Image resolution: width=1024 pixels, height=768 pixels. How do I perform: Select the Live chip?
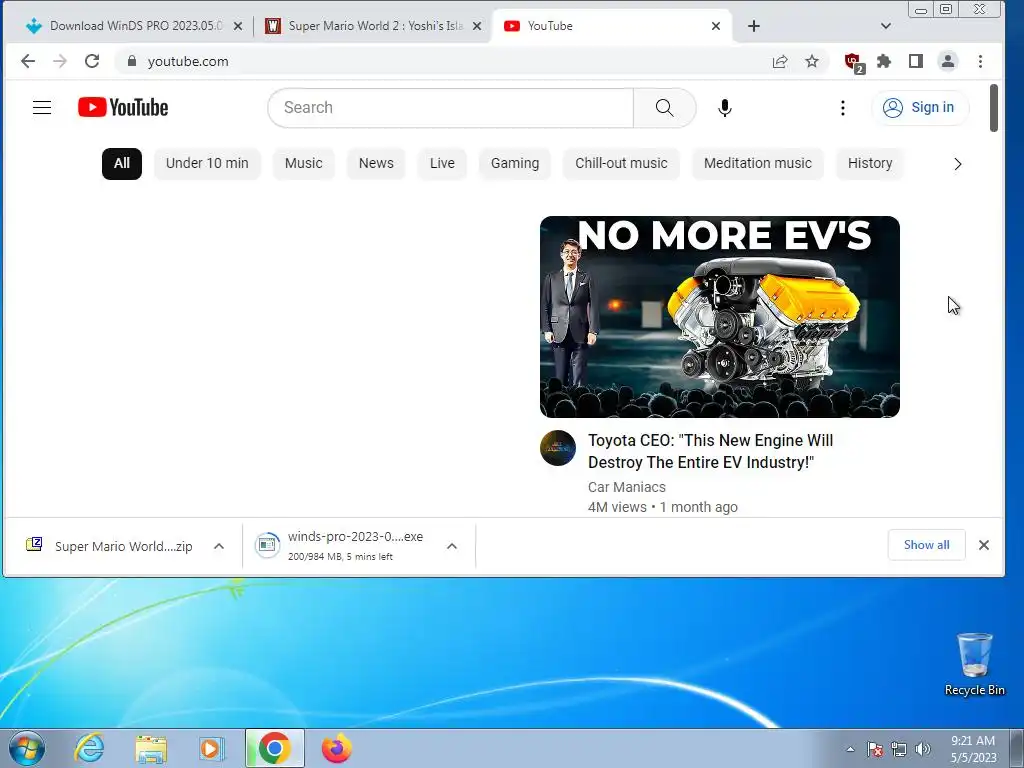click(442, 163)
